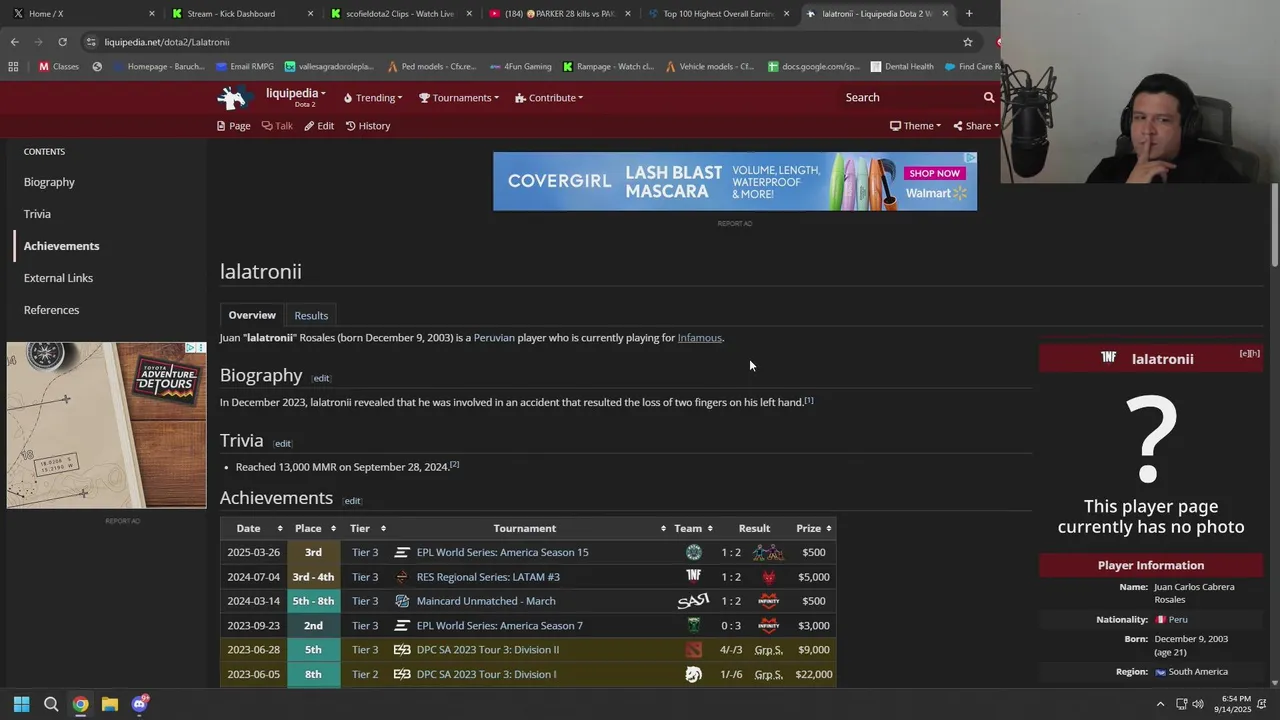
Task: Open File Explorer from the taskbar
Action: click(x=110, y=704)
